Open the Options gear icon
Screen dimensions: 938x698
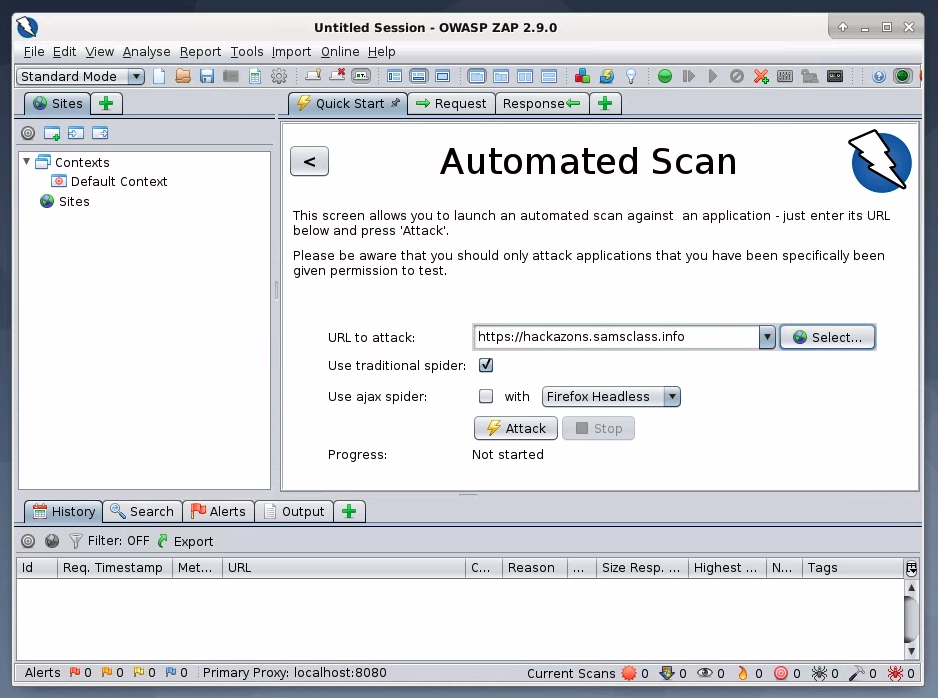click(x=279, y=76)
